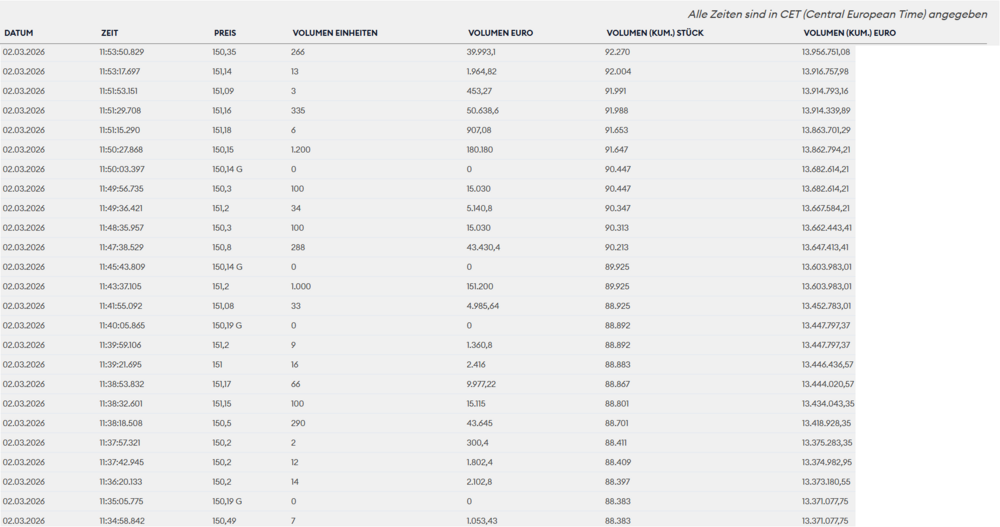
Task: Click the VOLUMEN EINHEITEN column header
Action: pos(335,33)
